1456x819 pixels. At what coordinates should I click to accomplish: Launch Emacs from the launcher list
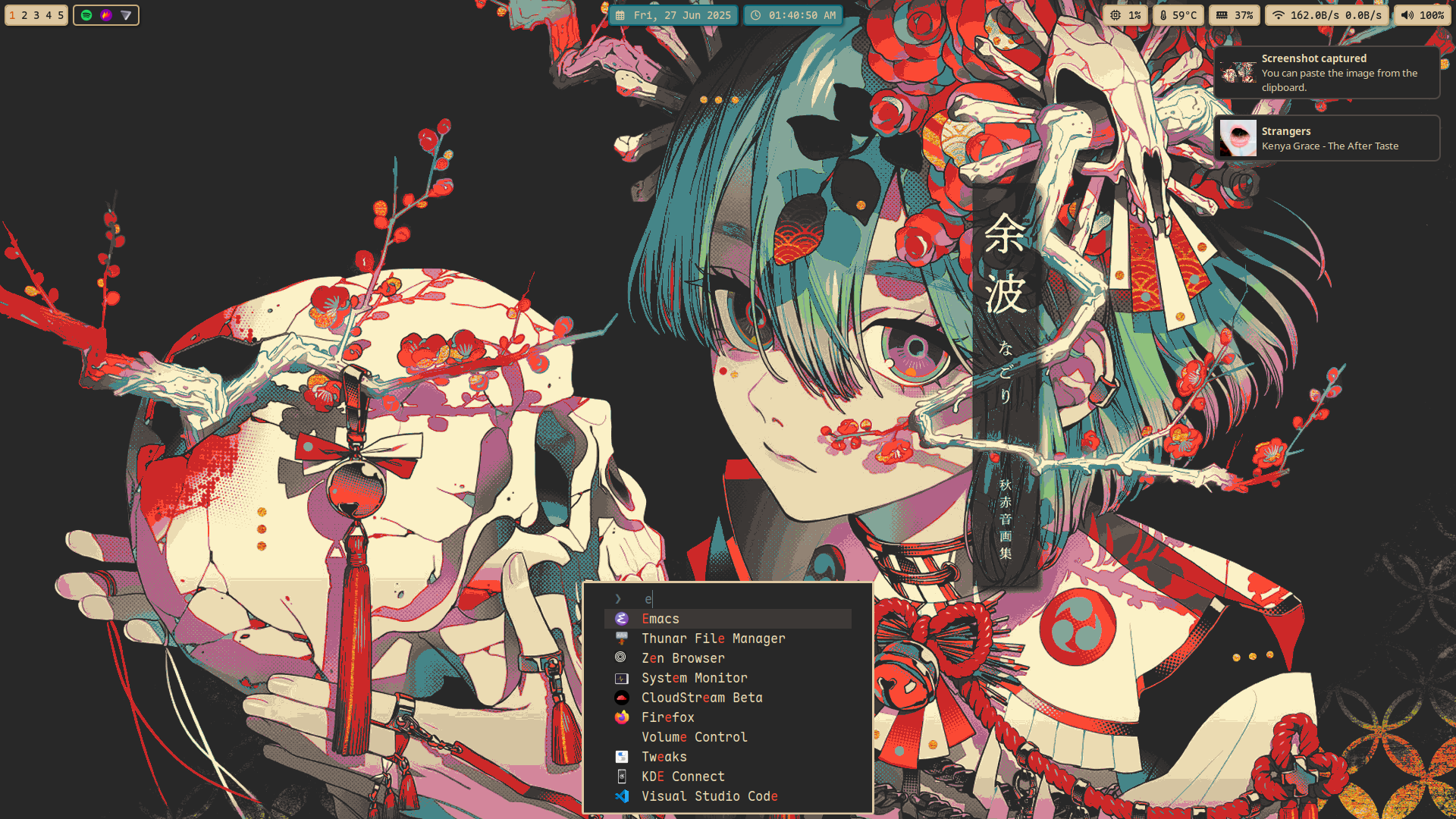click(660, 619)
